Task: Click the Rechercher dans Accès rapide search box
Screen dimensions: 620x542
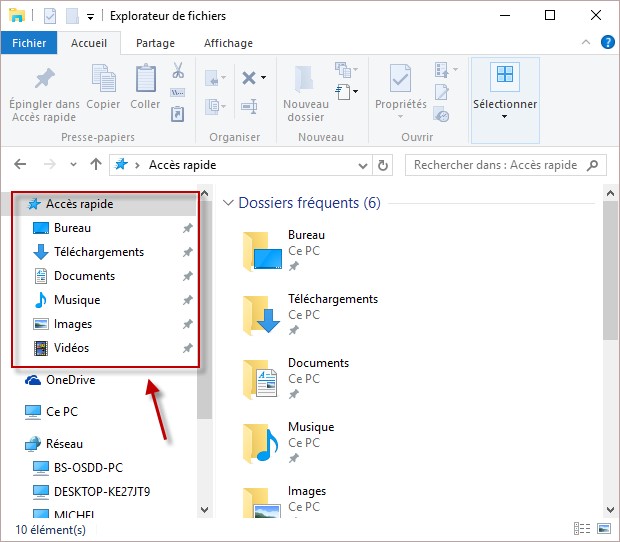Action: click(x=495, y=165)
